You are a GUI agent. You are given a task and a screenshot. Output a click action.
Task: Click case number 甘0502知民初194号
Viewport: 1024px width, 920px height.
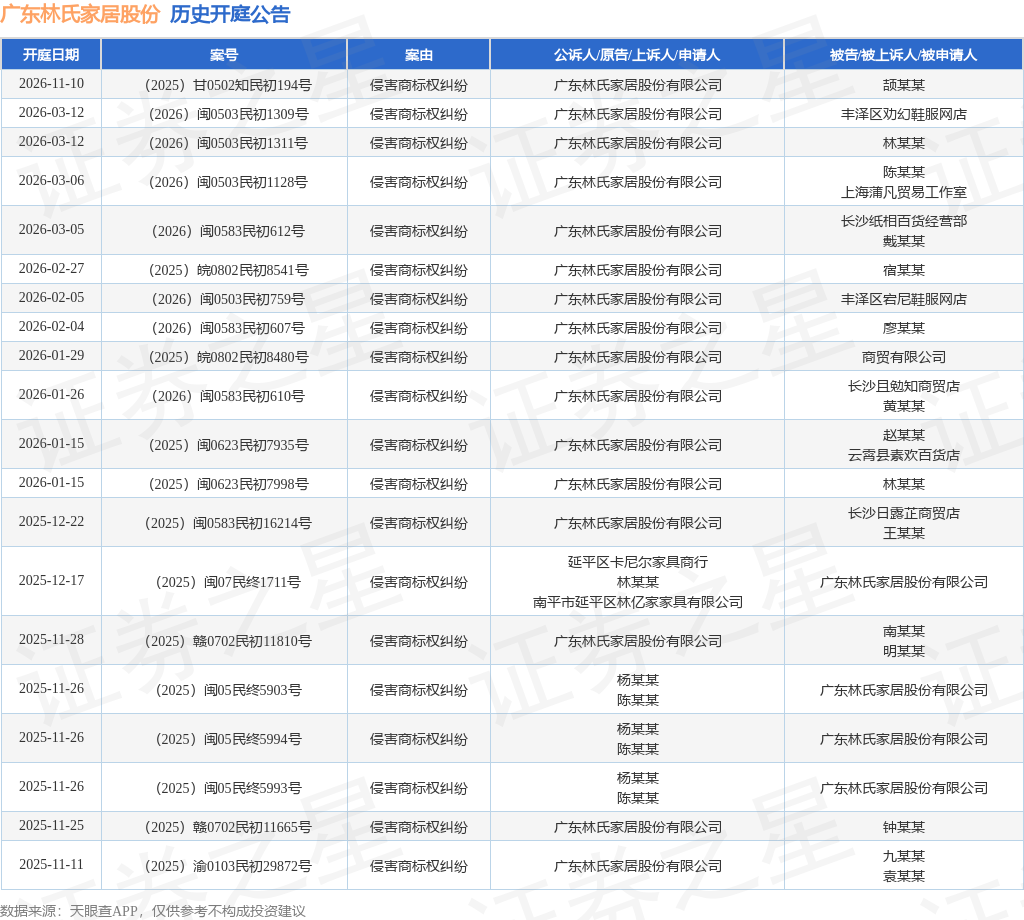(228, 85)
